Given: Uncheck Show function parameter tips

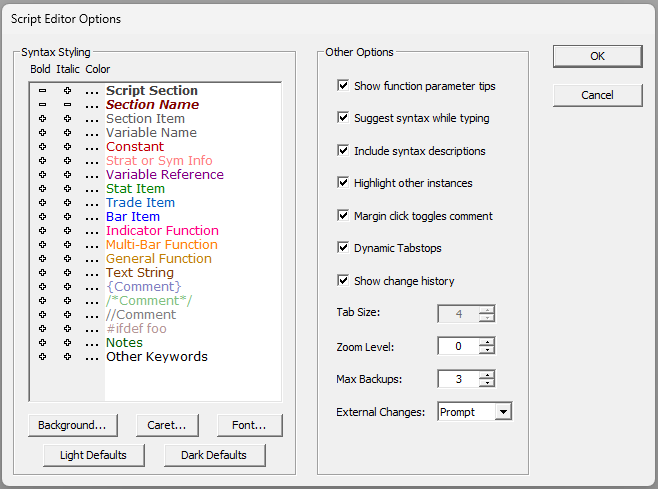Looking at the screenshot, I should [344, 86].
